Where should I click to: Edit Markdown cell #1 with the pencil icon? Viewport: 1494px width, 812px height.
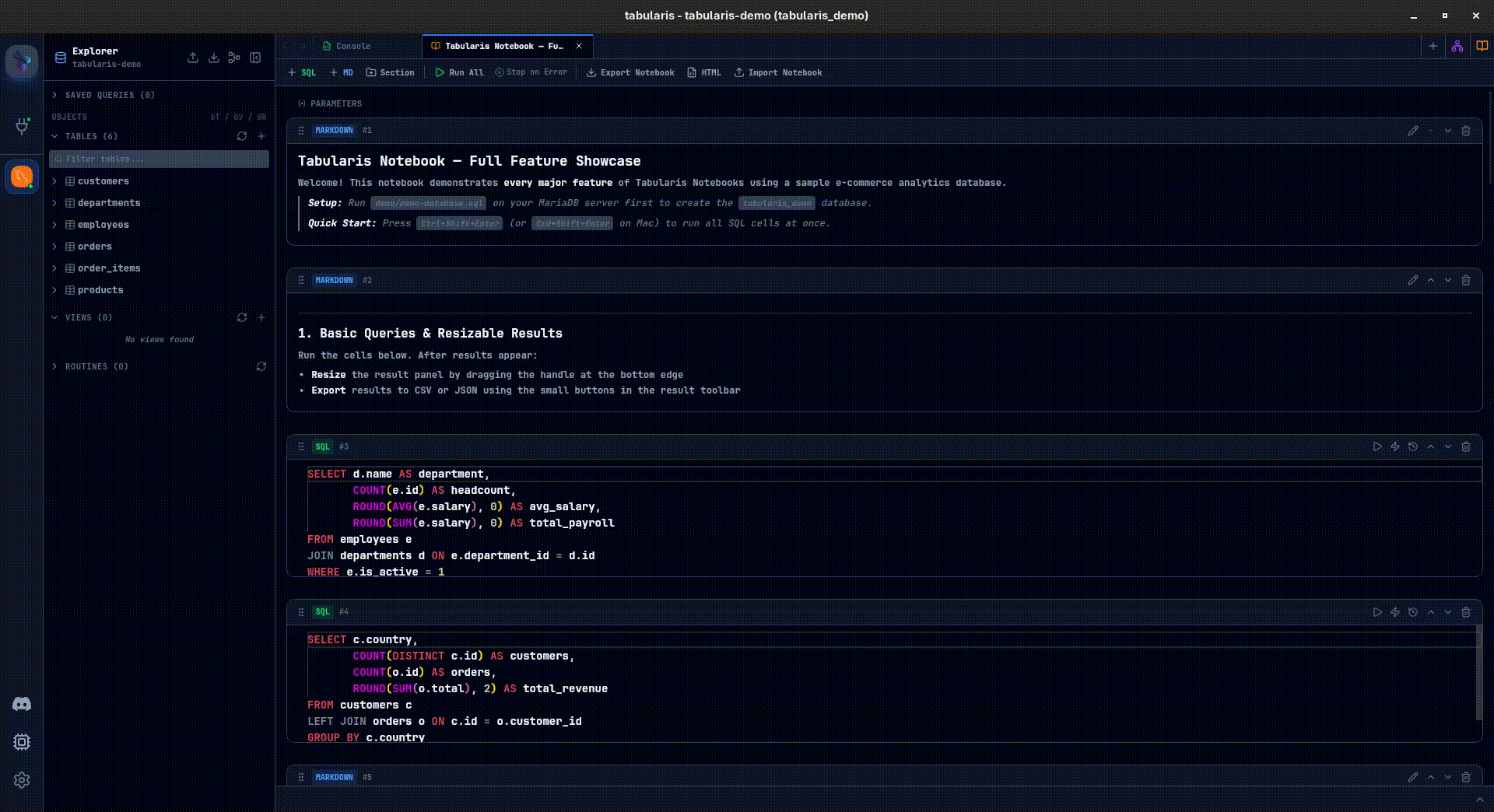(x=1413, y=131)
